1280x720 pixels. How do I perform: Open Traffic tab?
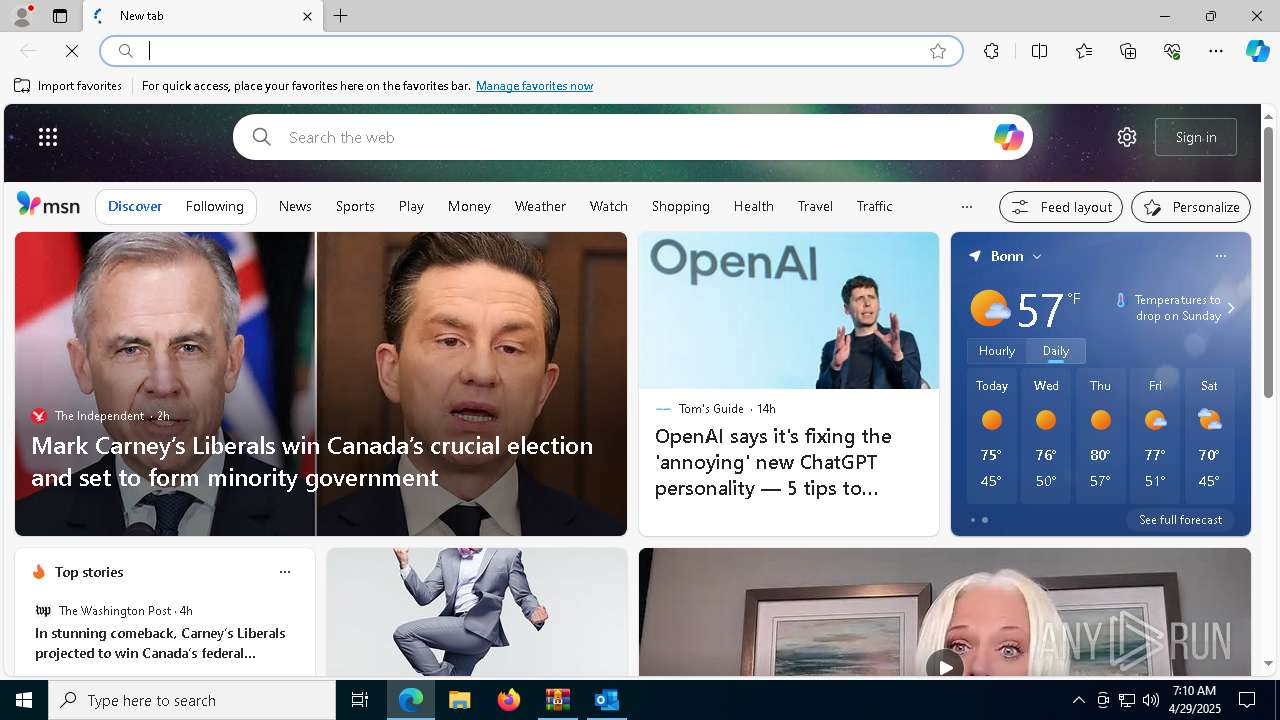coord(874,206)
